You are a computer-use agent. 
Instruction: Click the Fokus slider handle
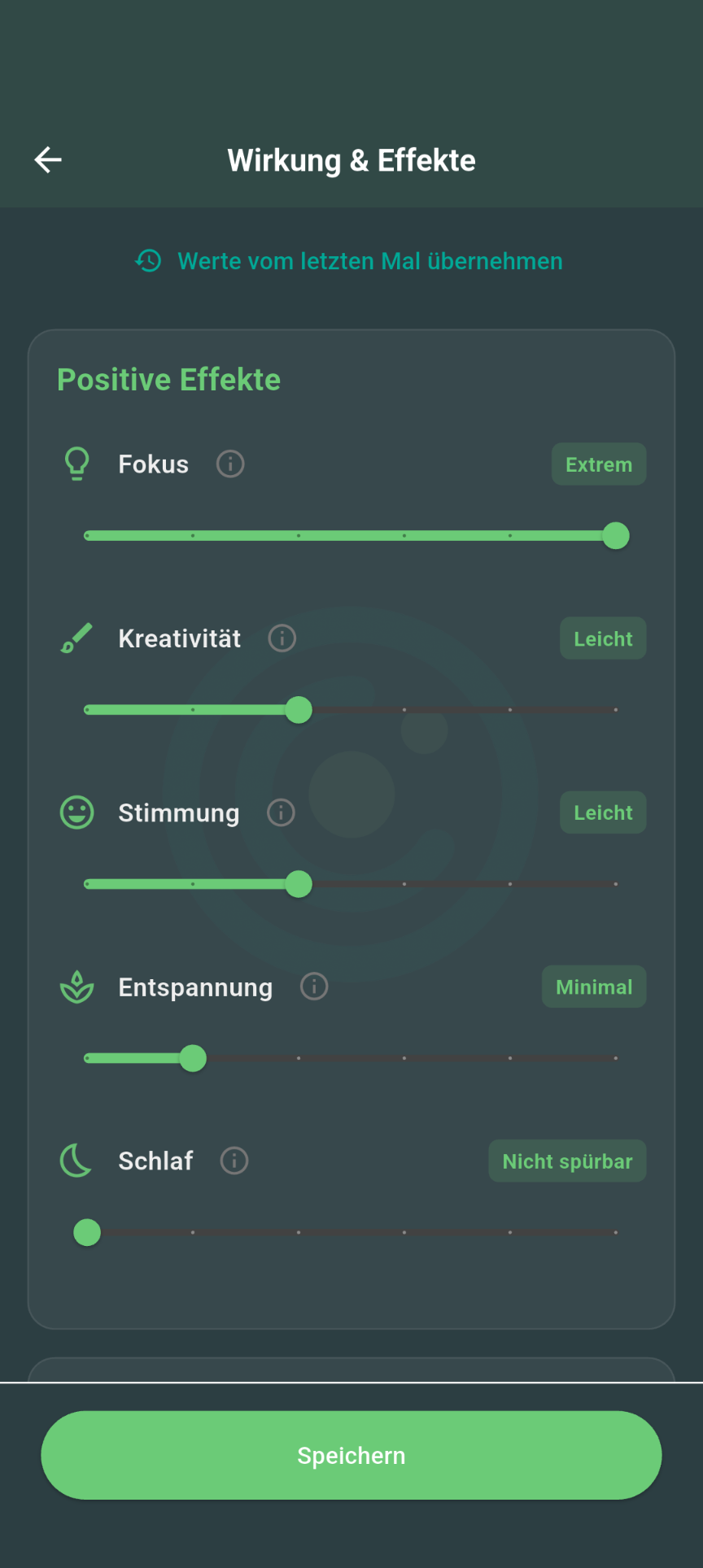point(616,536)
